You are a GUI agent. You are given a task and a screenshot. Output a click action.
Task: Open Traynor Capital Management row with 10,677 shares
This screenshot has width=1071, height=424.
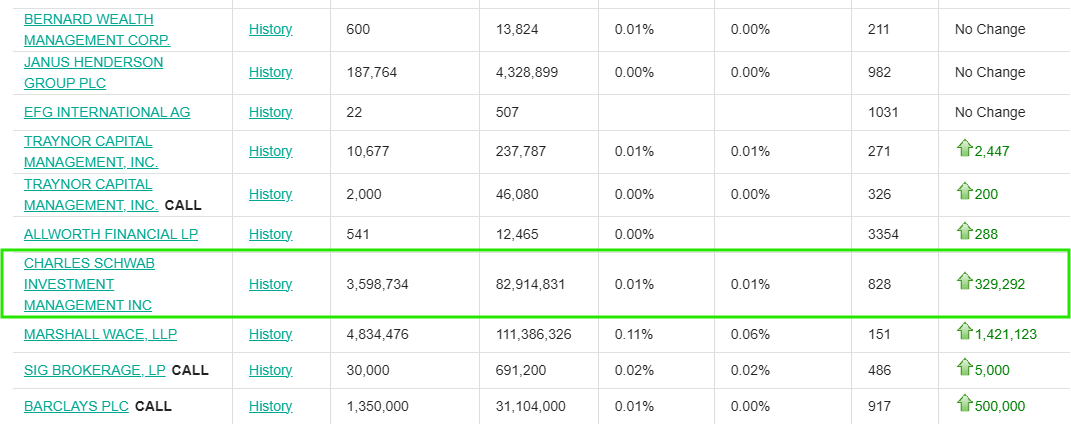tap(91, 152)
